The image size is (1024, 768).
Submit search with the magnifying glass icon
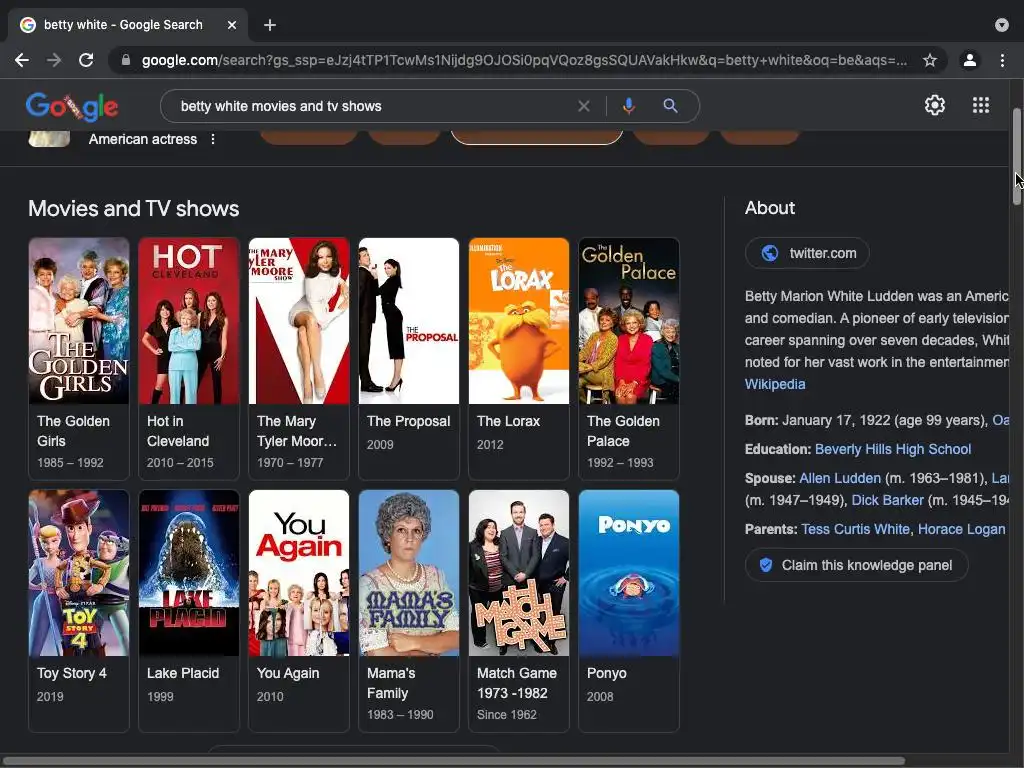tap(670, 106)
